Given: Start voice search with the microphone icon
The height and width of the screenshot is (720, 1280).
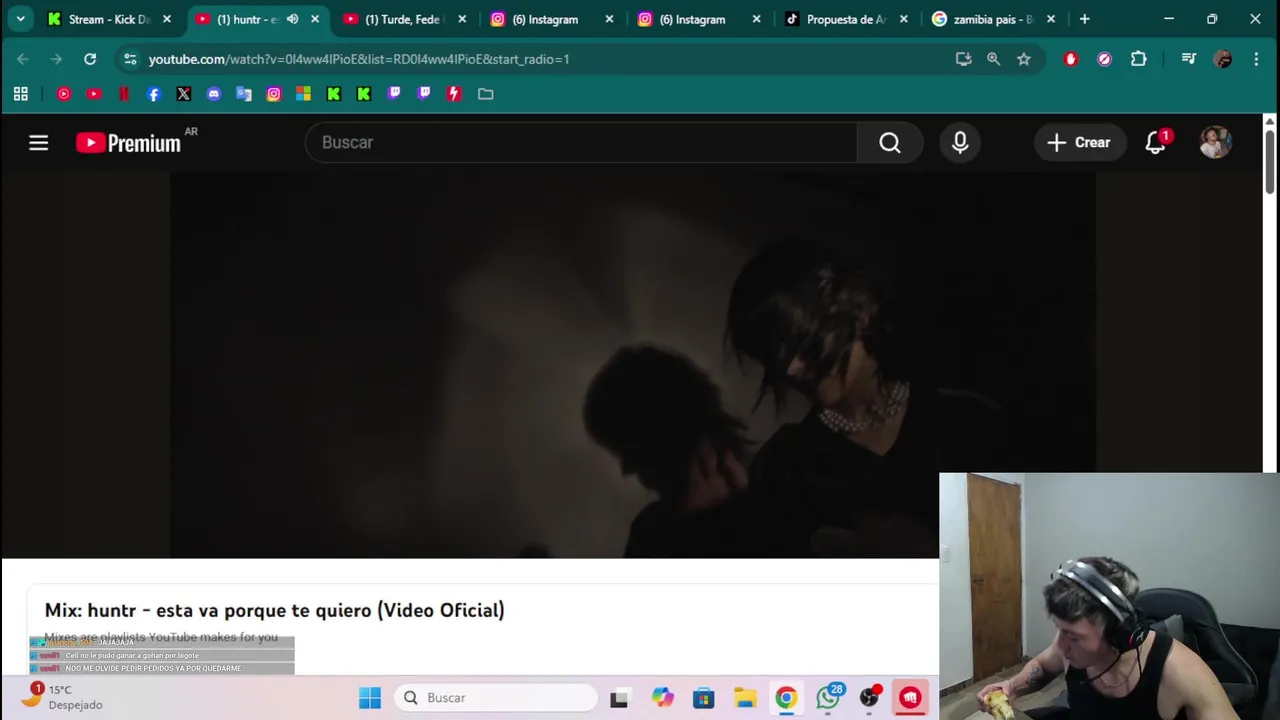Looking at the screenshot, I should click(x=960, y=143).
